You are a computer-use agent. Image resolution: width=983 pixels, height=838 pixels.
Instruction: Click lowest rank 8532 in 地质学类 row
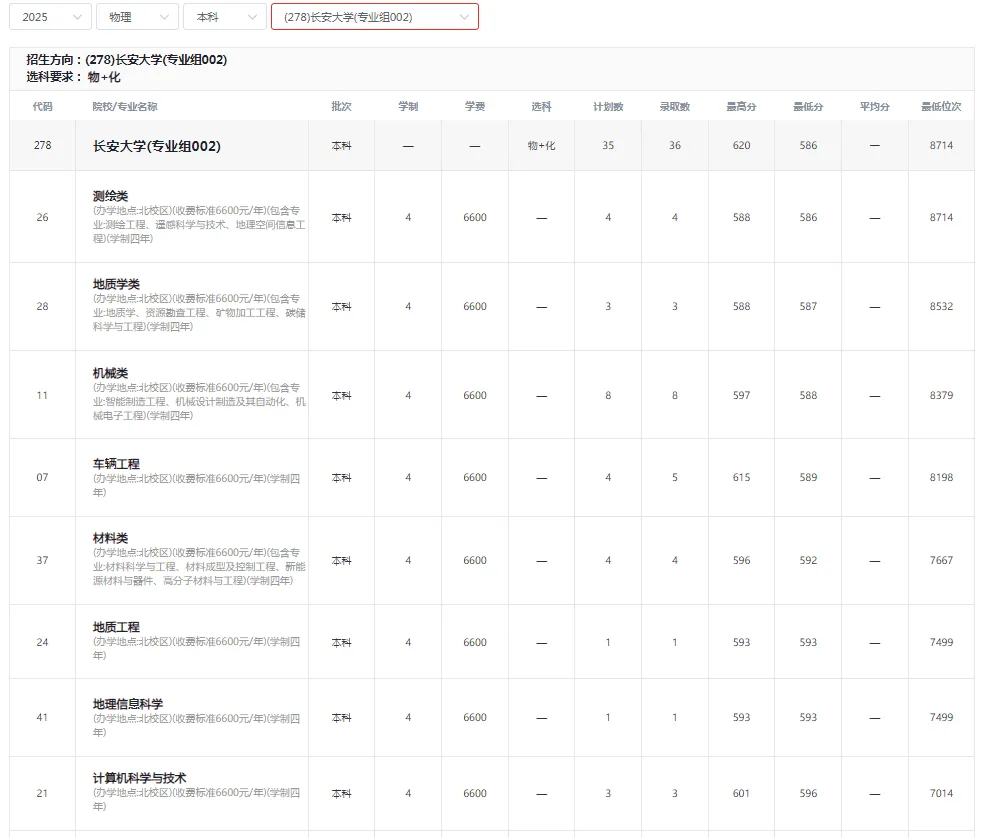pos(941,306)
